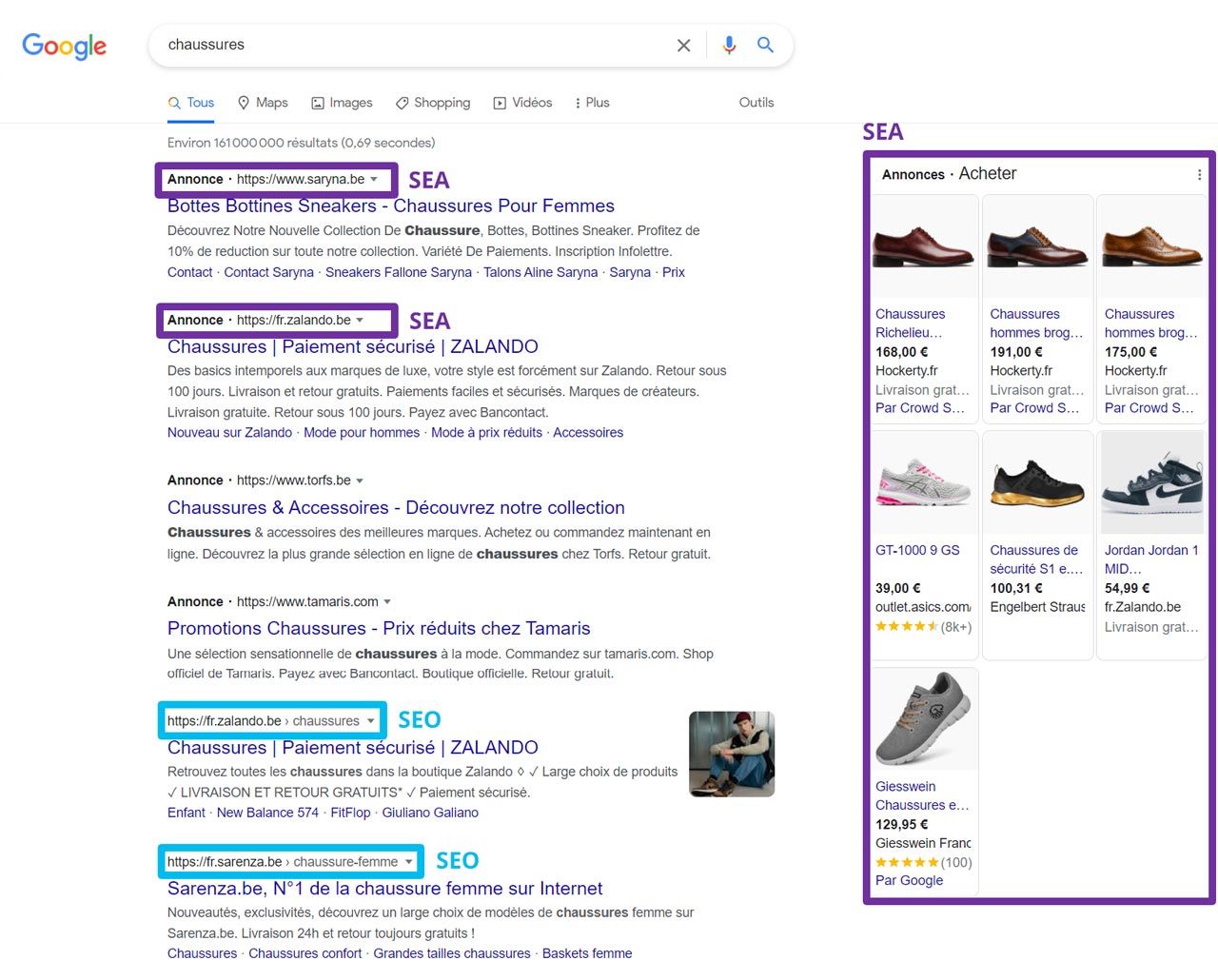Open Sarenza.be N°1 result title
The width and height of the screenshot is (1218, 980).
384,888
